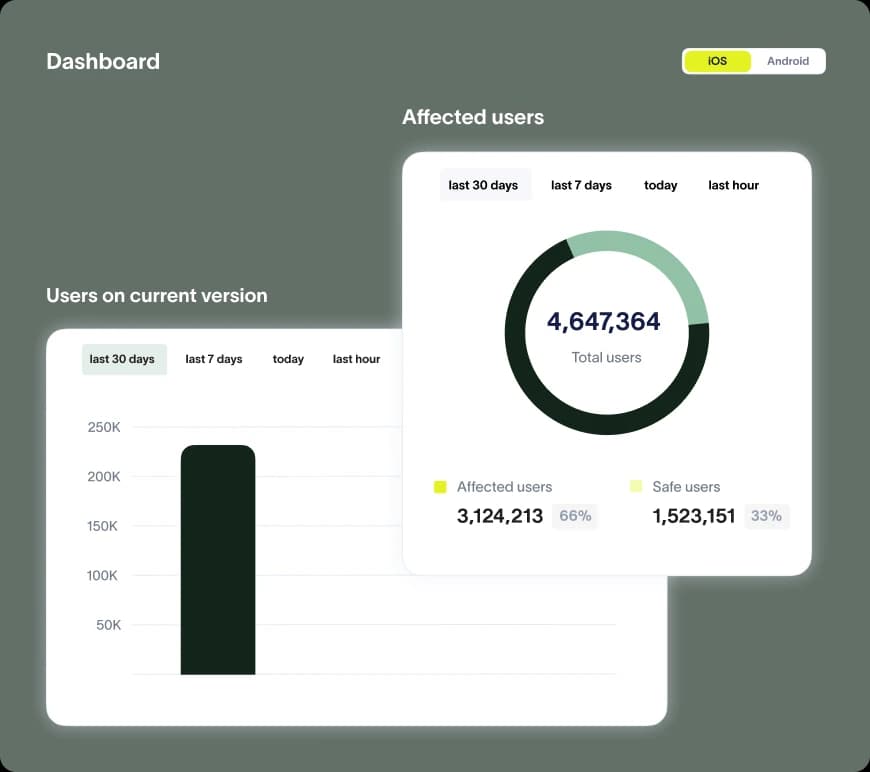The width and height of the screenshot is (870, 772).
Task: Select 'last 30 days' in Users on current version
Action: coord(122,359)
